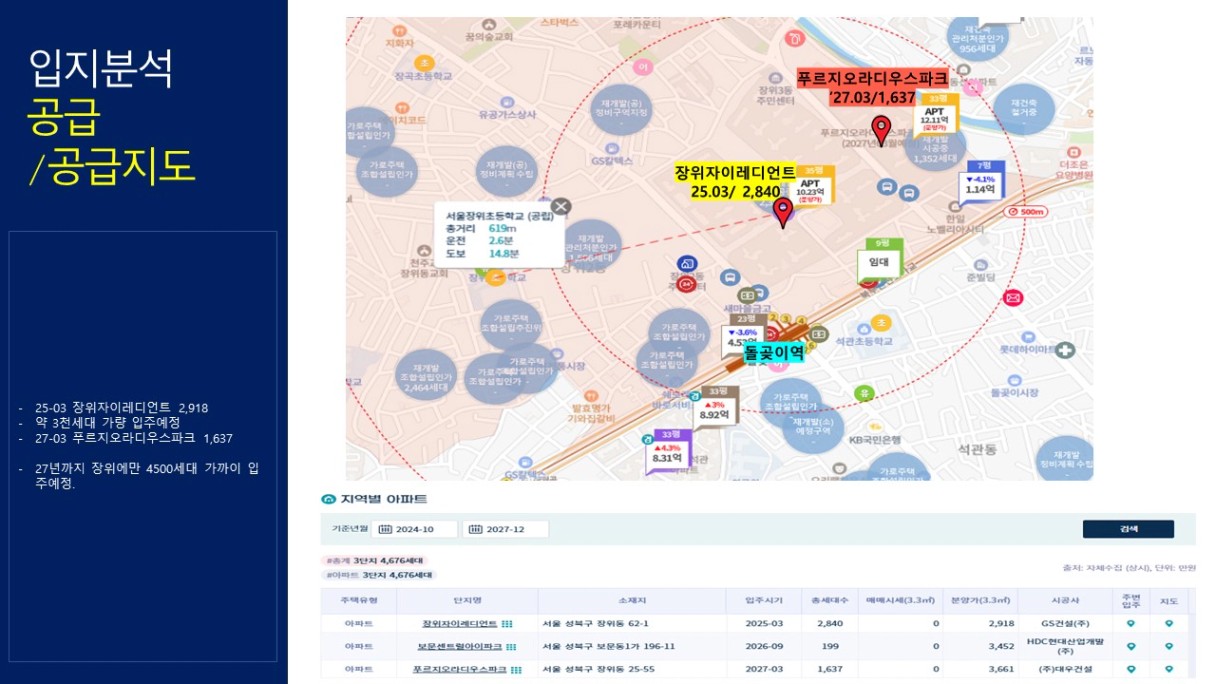Click the 공급 /공급지도 yellow subtitle
The height and width of the screenshot is (684, 1216).
[x=111, y=141]
